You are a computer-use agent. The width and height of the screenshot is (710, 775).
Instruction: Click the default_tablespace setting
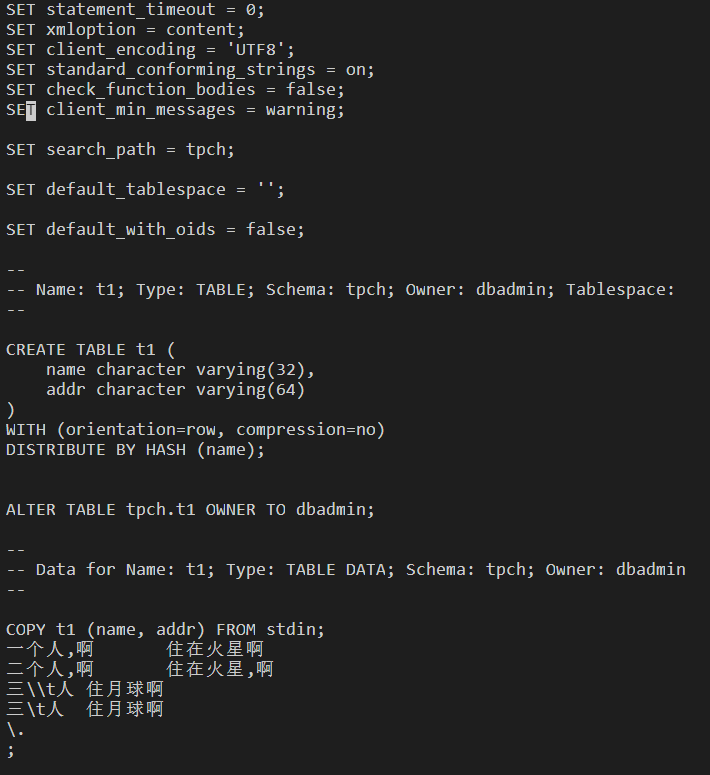click(136, 190)
